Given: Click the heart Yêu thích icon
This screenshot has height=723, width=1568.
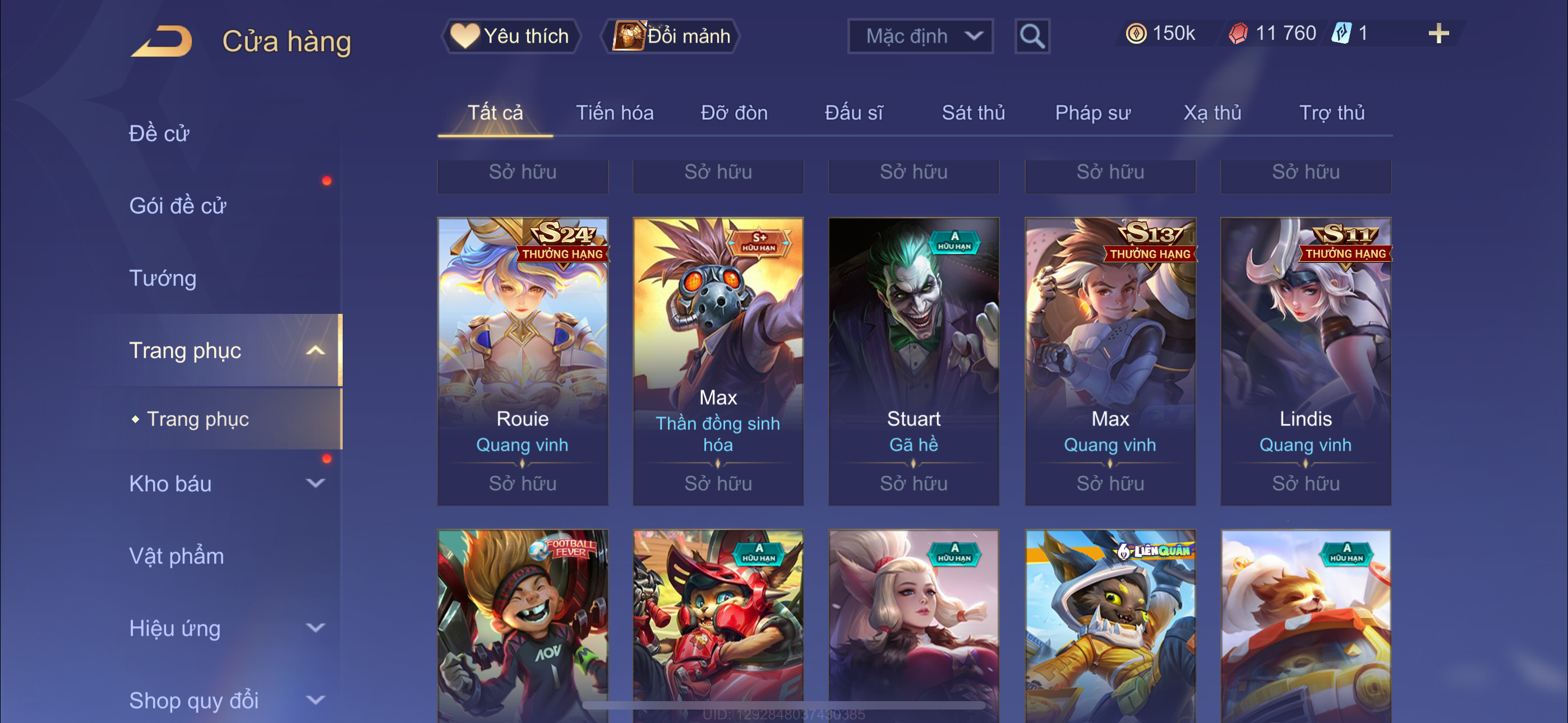Looking at the screenshot, I should (x=464, y=36).
